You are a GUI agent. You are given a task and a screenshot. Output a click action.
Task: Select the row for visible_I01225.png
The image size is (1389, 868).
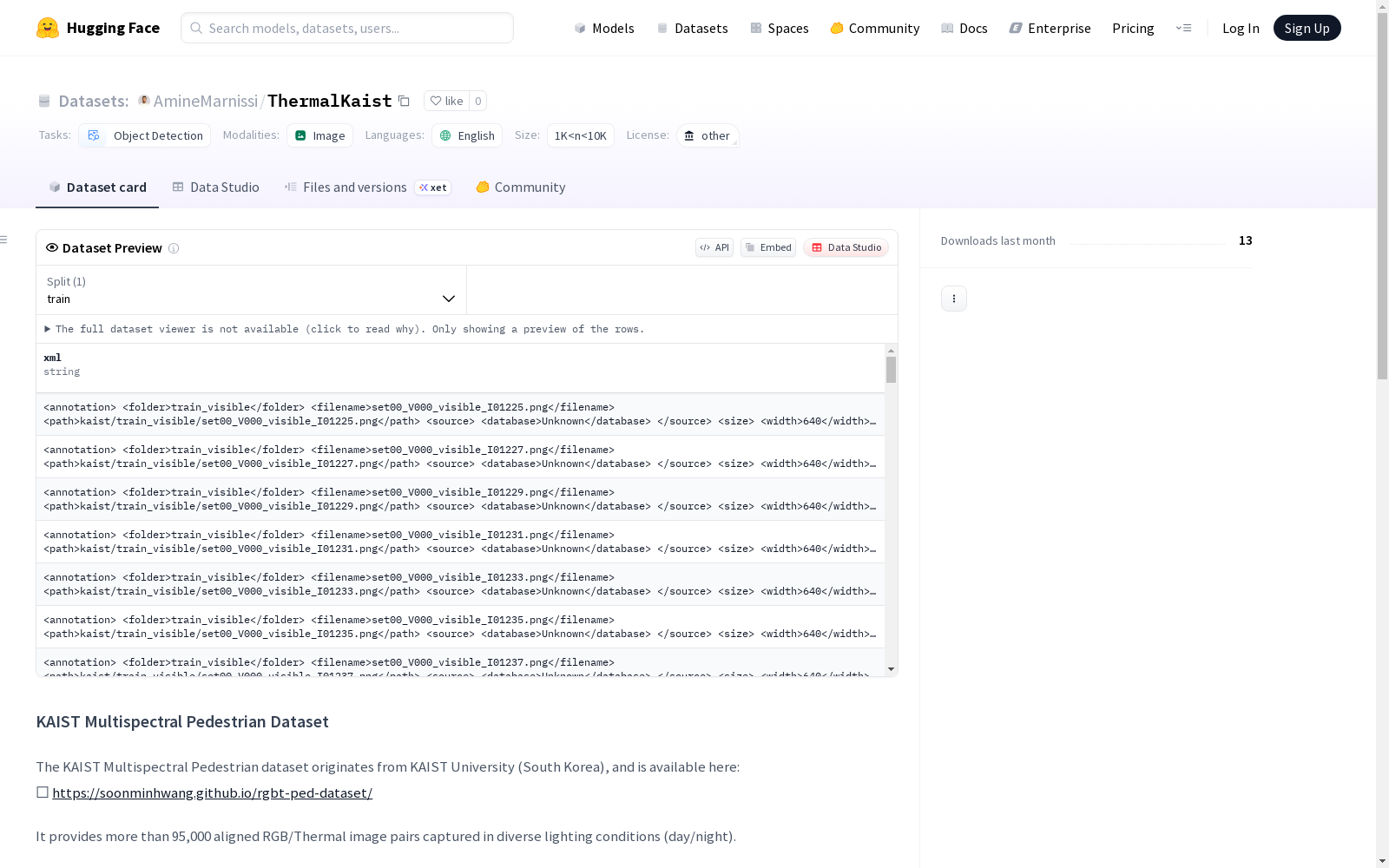[x=460, y=414]
